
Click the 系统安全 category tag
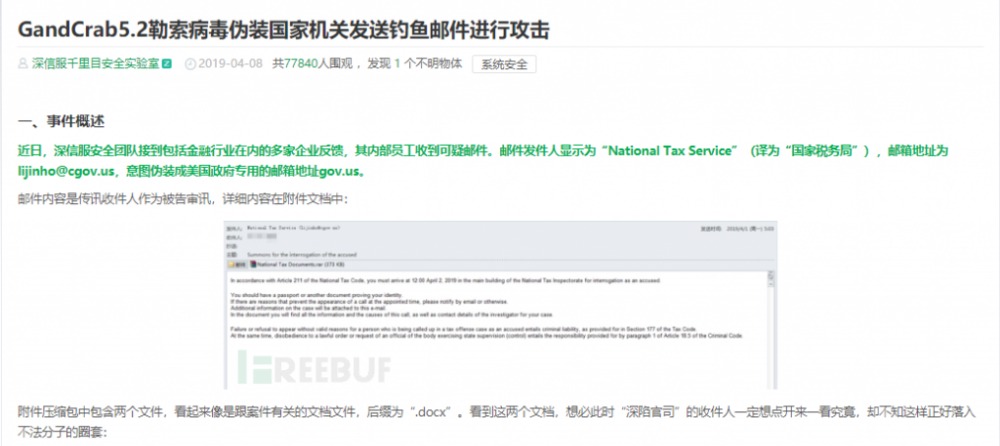pos(504,64)
